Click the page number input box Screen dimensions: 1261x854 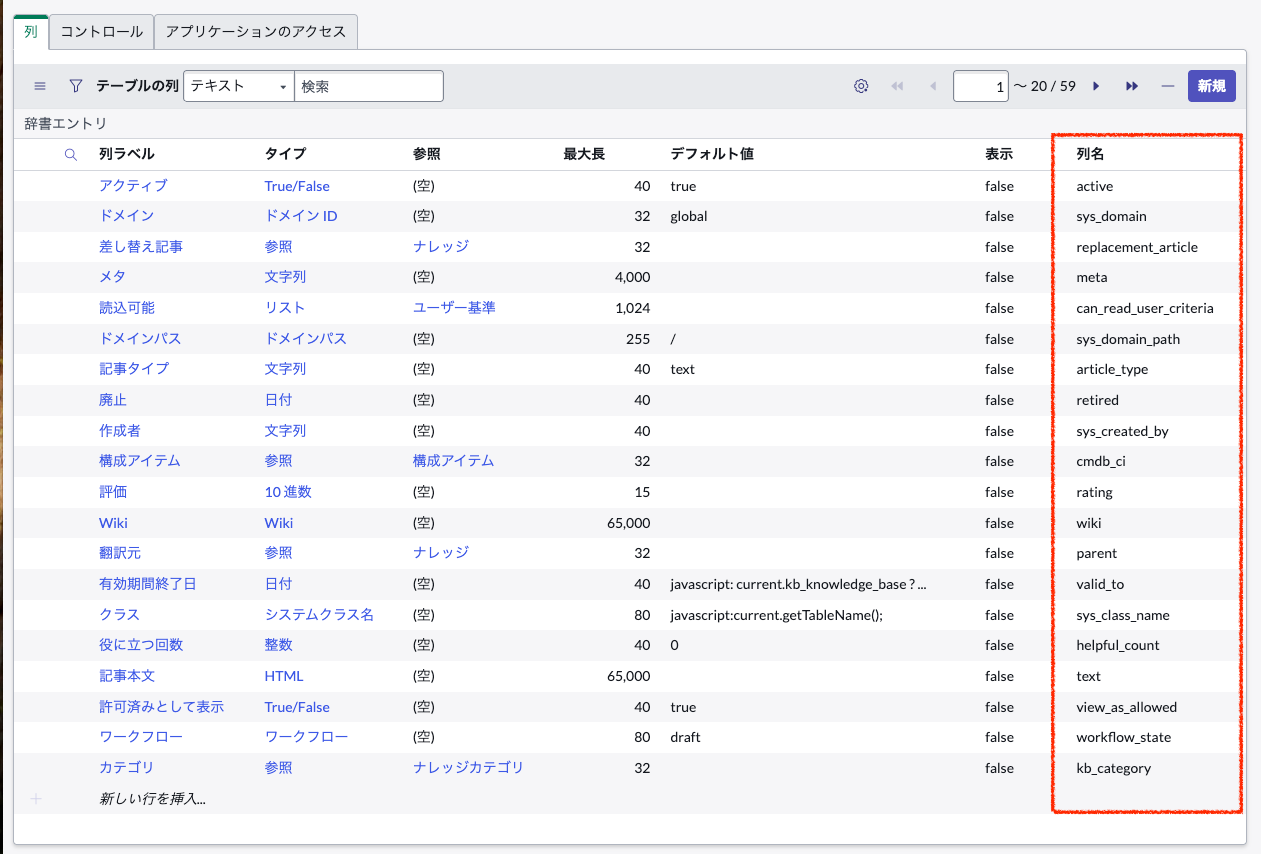coord(980,86)
